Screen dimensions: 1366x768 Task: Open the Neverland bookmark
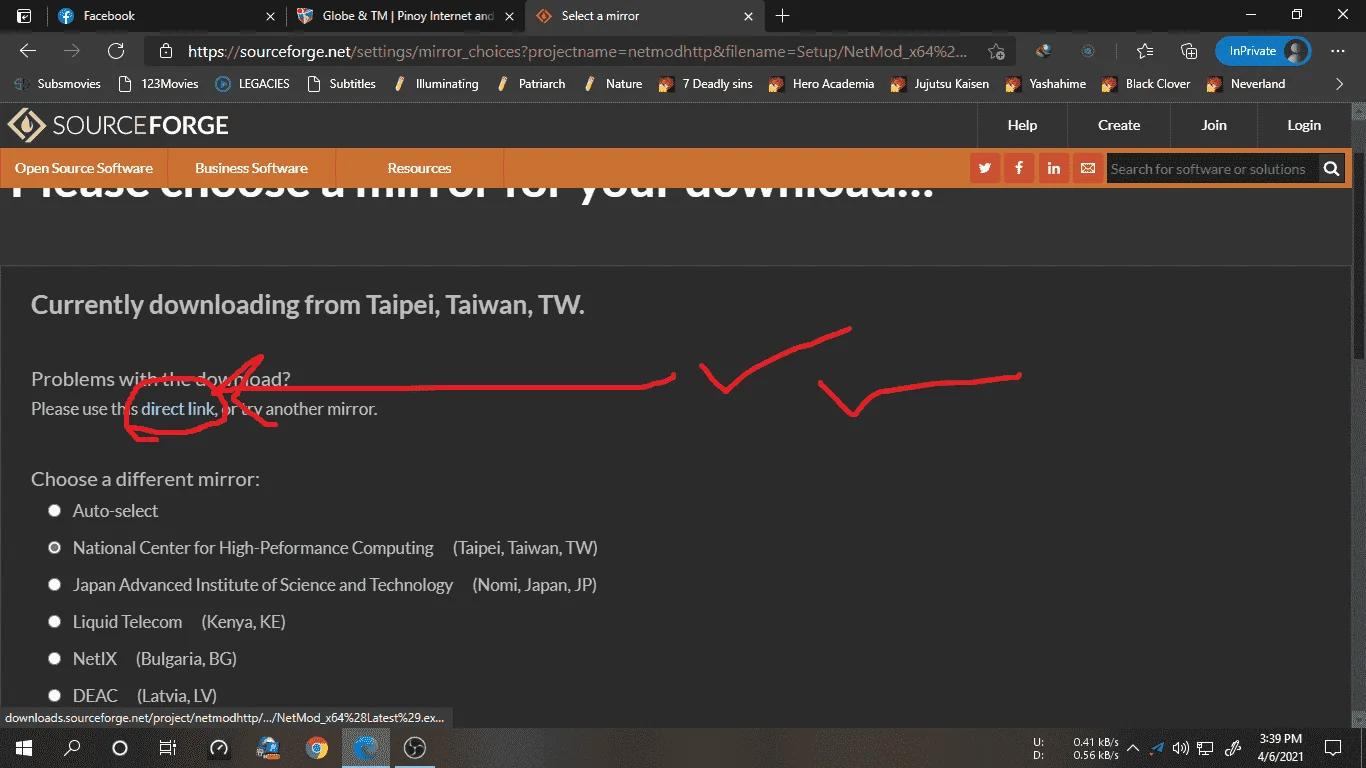pos(1246,84)
